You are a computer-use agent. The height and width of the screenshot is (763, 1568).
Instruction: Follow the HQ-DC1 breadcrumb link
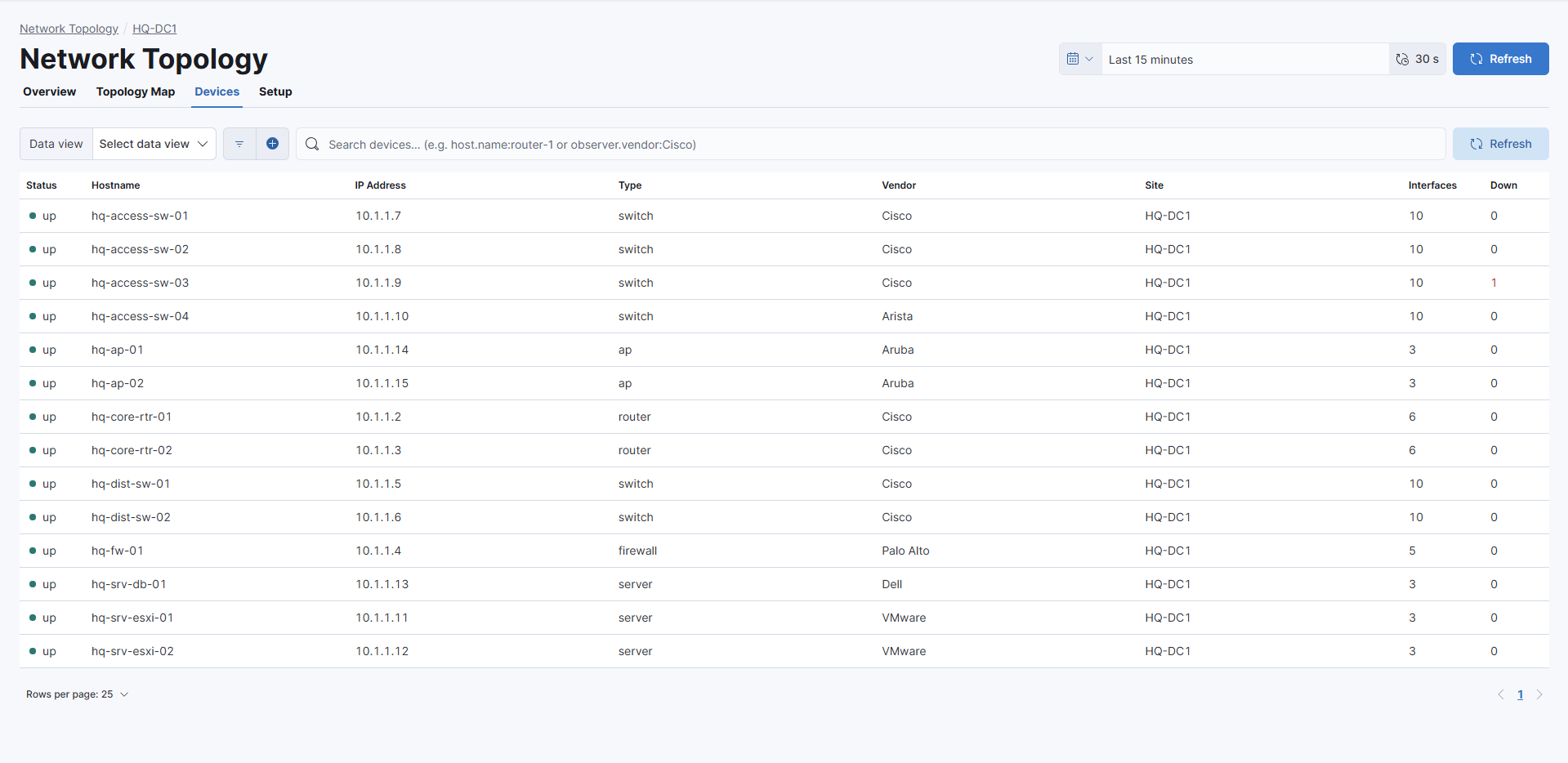coord(154,29)
